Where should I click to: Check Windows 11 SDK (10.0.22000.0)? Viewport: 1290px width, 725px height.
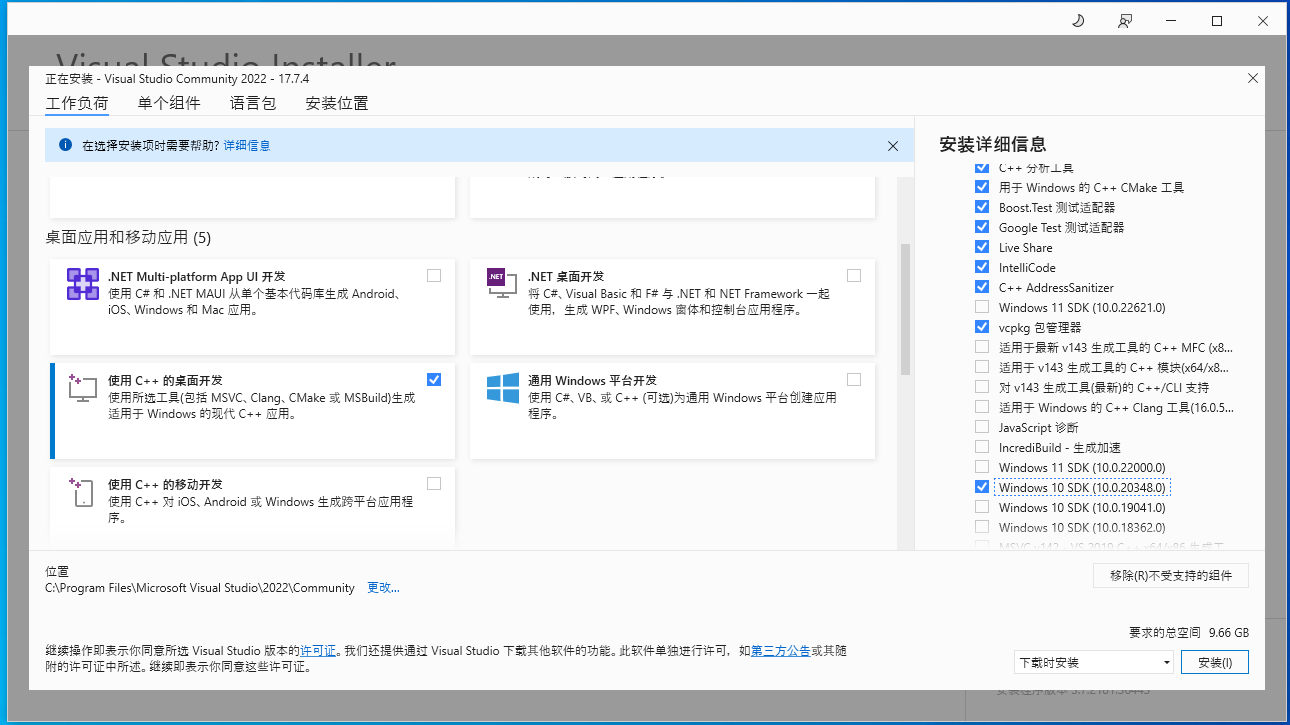(981, 467)
